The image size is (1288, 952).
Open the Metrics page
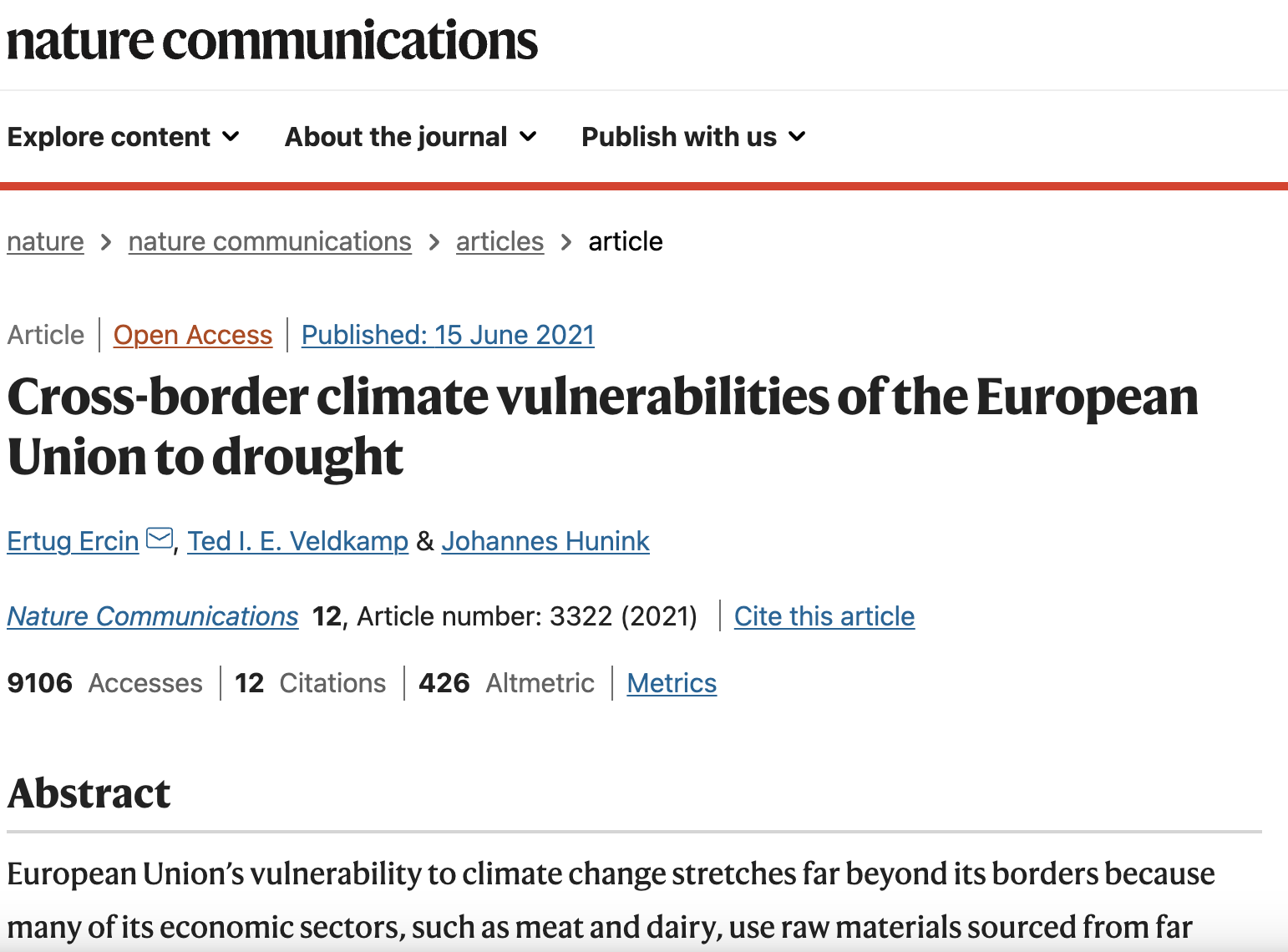672,683
